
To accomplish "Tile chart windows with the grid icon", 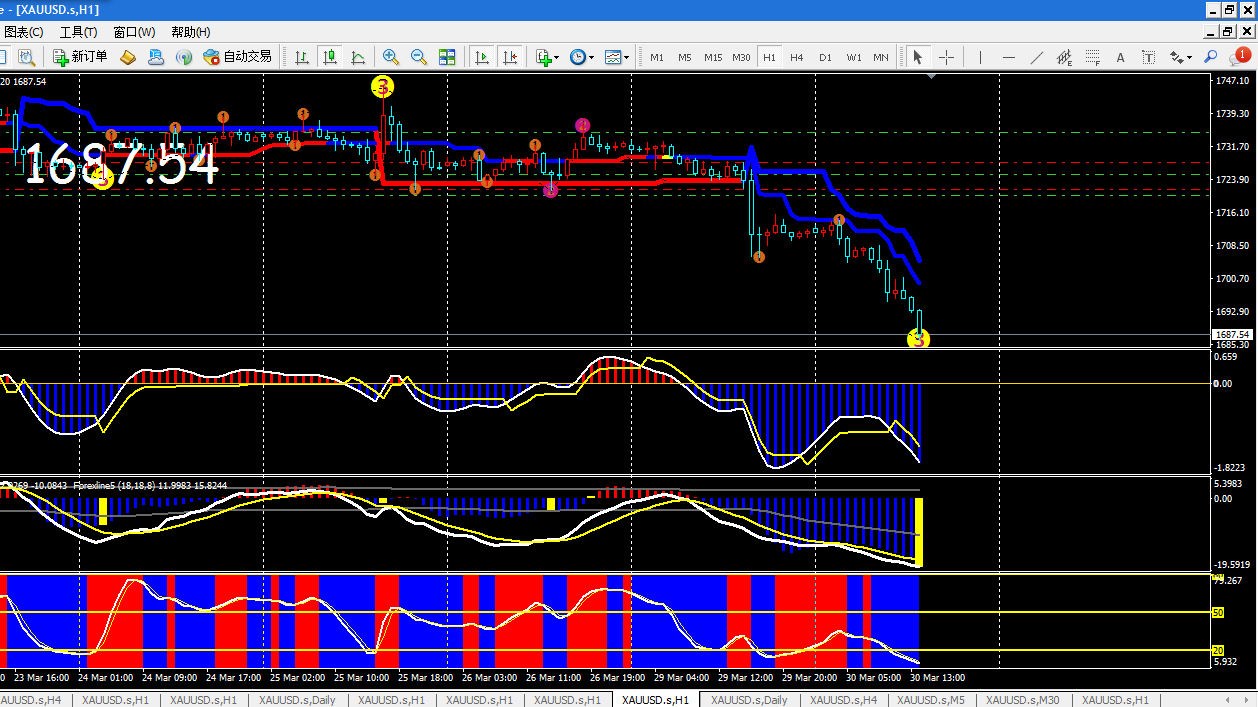I will click(447, 57).
